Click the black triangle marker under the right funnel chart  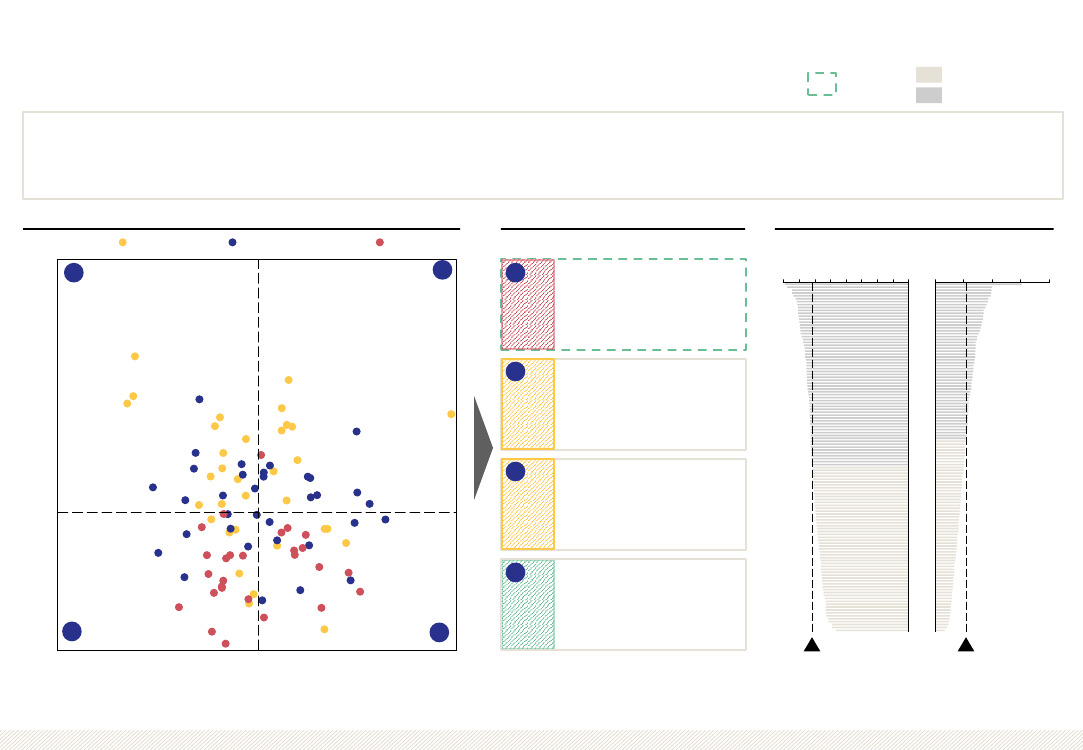pos(966,644)
